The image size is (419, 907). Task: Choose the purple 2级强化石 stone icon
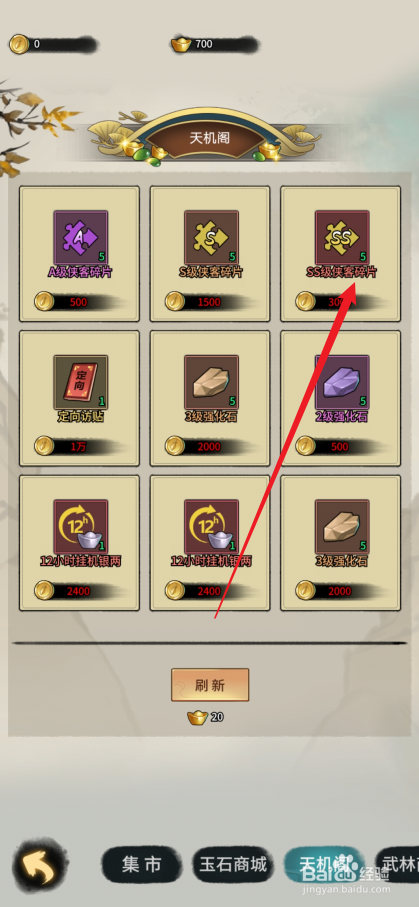point(342,382)
